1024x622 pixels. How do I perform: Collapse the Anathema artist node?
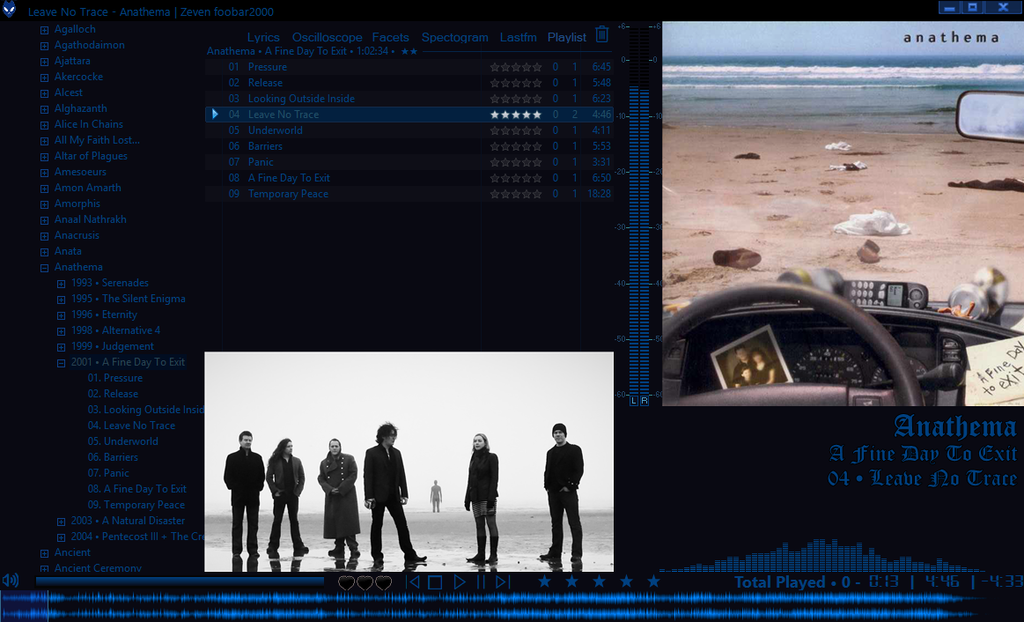point(44,268)
